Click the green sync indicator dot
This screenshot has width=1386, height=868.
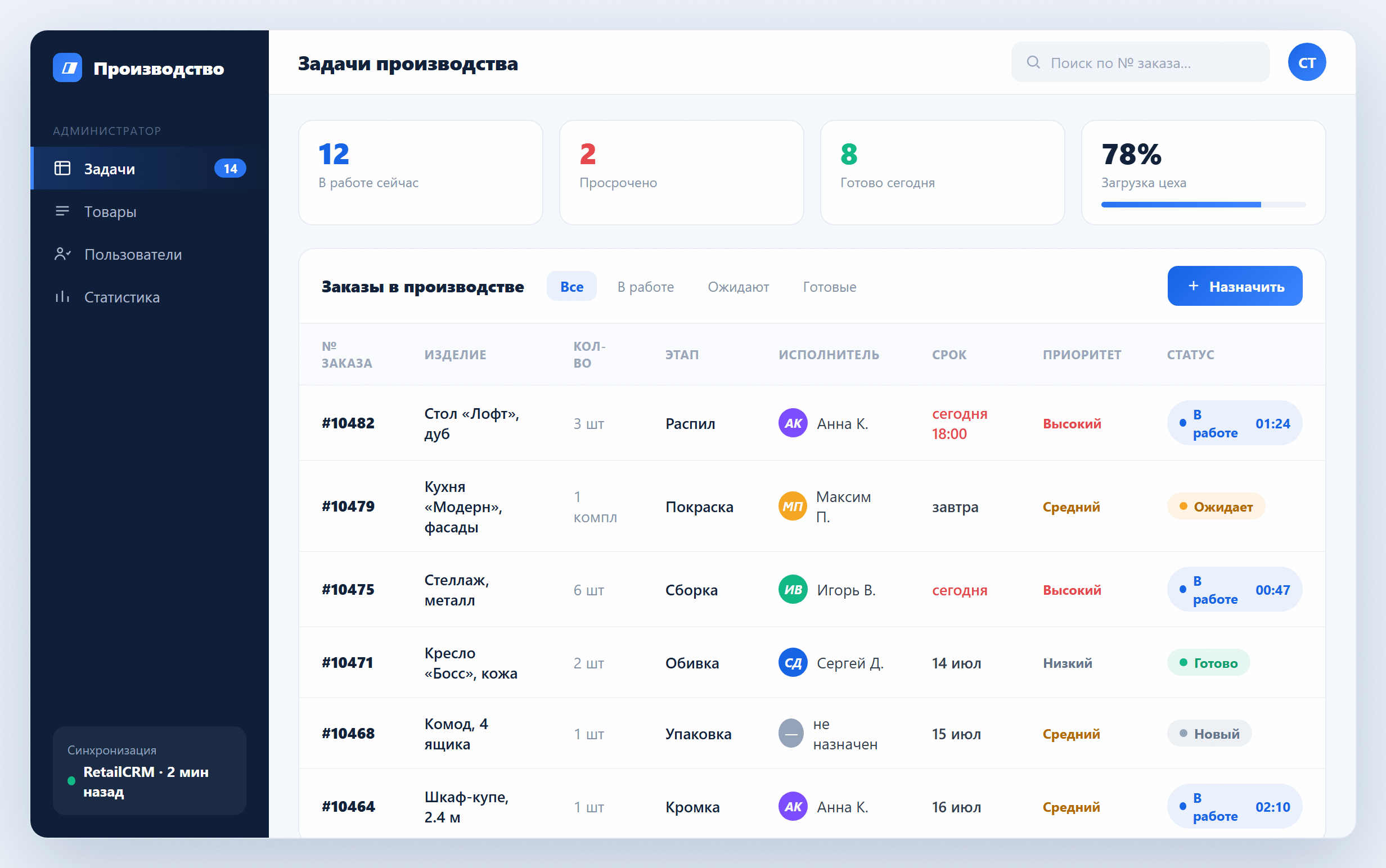tap(71, 780)
